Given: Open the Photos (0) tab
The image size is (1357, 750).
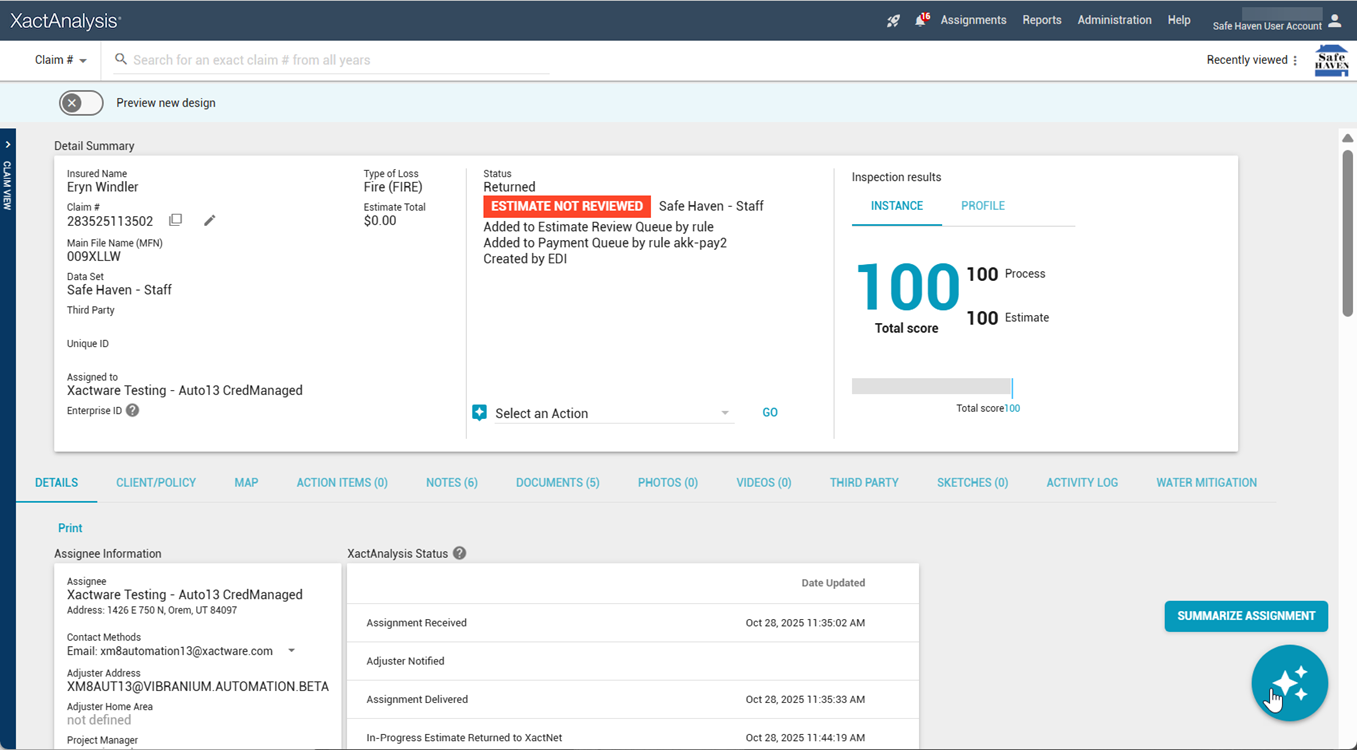Looking at the screenshot, I should (668, 483).
